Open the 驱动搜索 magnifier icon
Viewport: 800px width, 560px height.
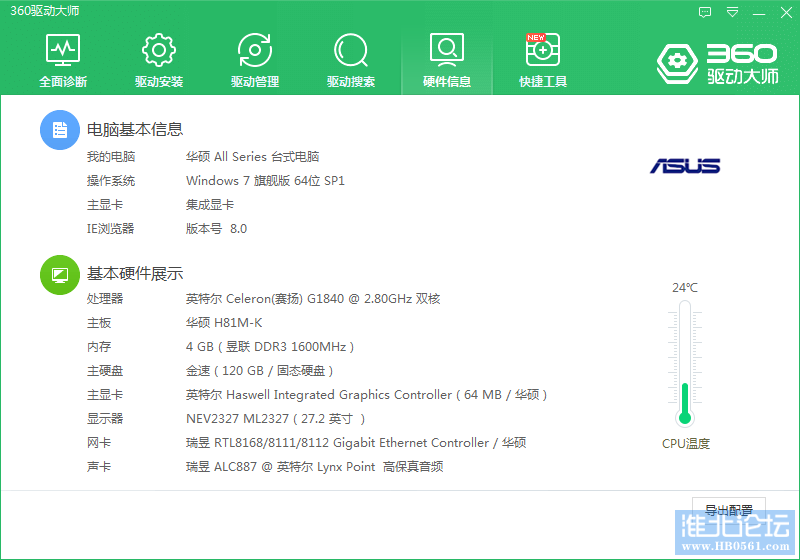tap(351, 50)
